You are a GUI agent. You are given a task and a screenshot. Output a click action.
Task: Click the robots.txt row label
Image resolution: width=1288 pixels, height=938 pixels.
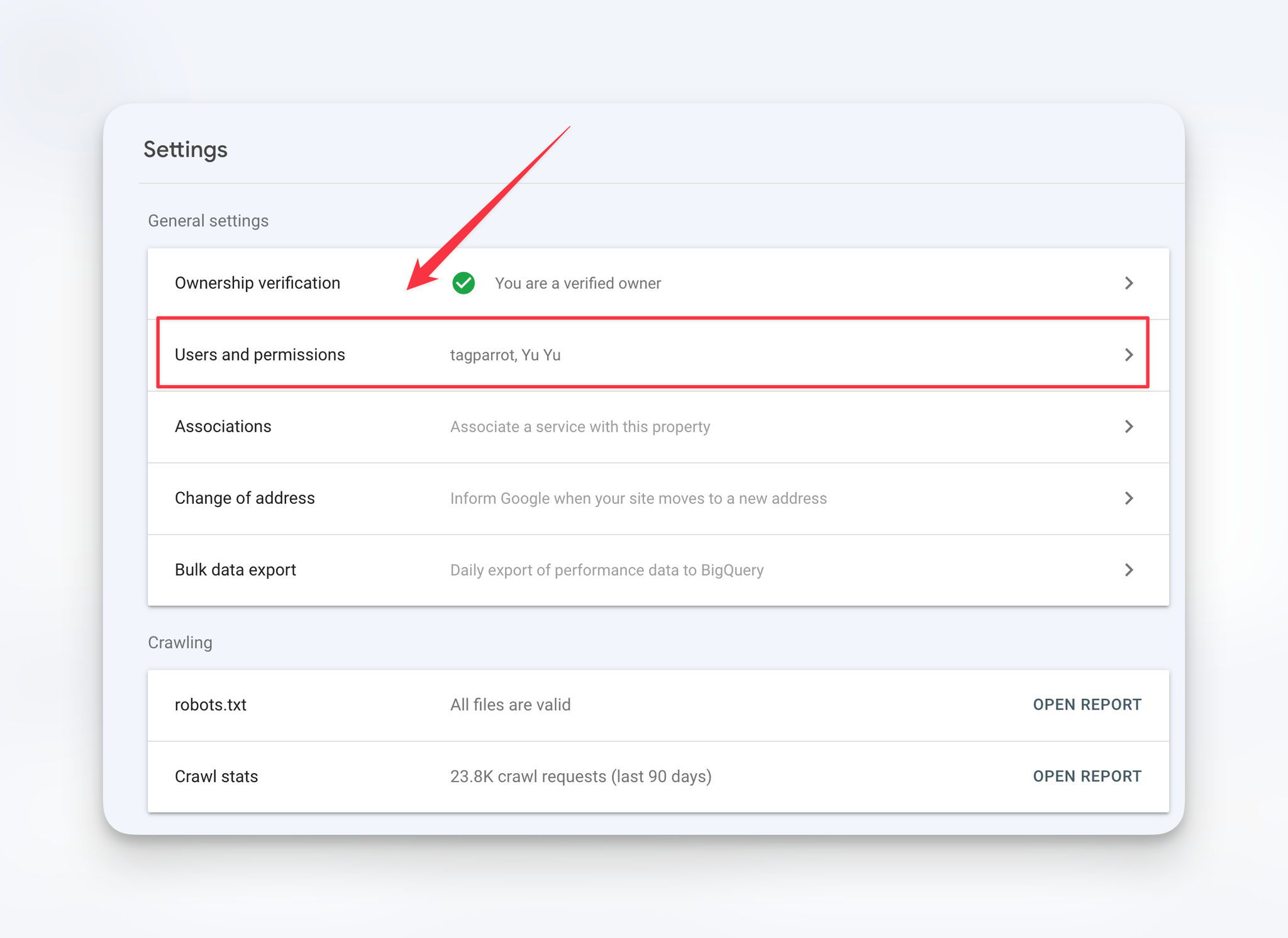click(210, 705)
